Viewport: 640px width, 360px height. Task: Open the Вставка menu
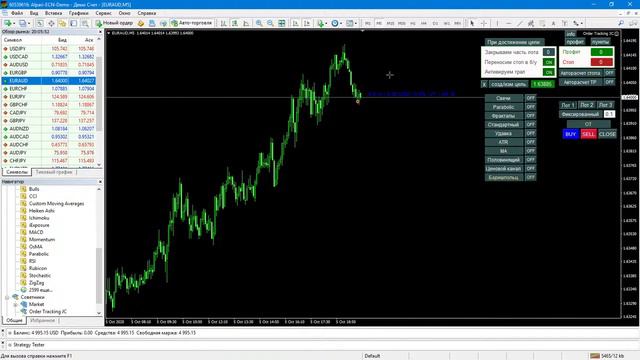53,13
